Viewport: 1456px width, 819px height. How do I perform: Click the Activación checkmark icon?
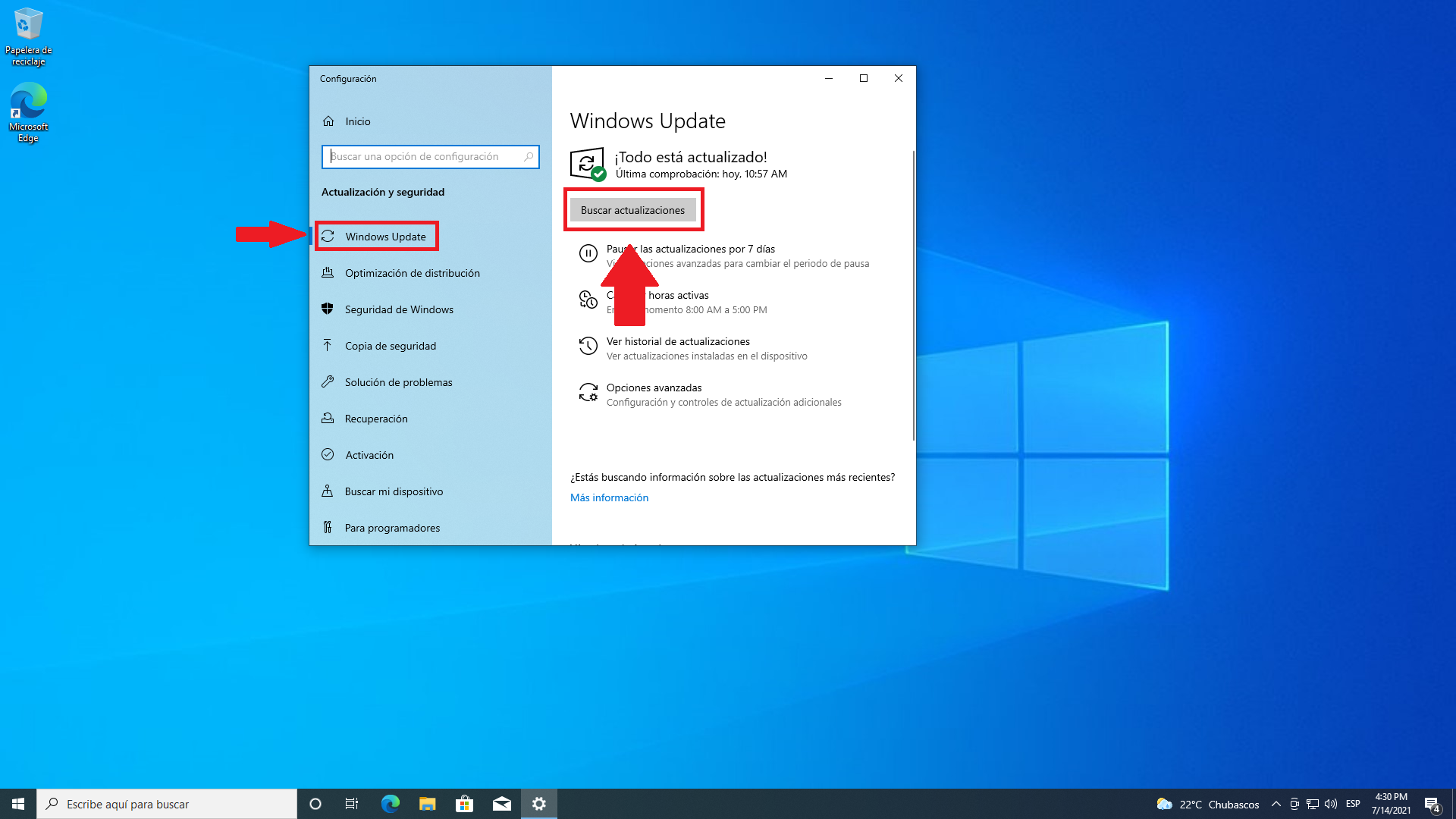(x=328, y=455)
